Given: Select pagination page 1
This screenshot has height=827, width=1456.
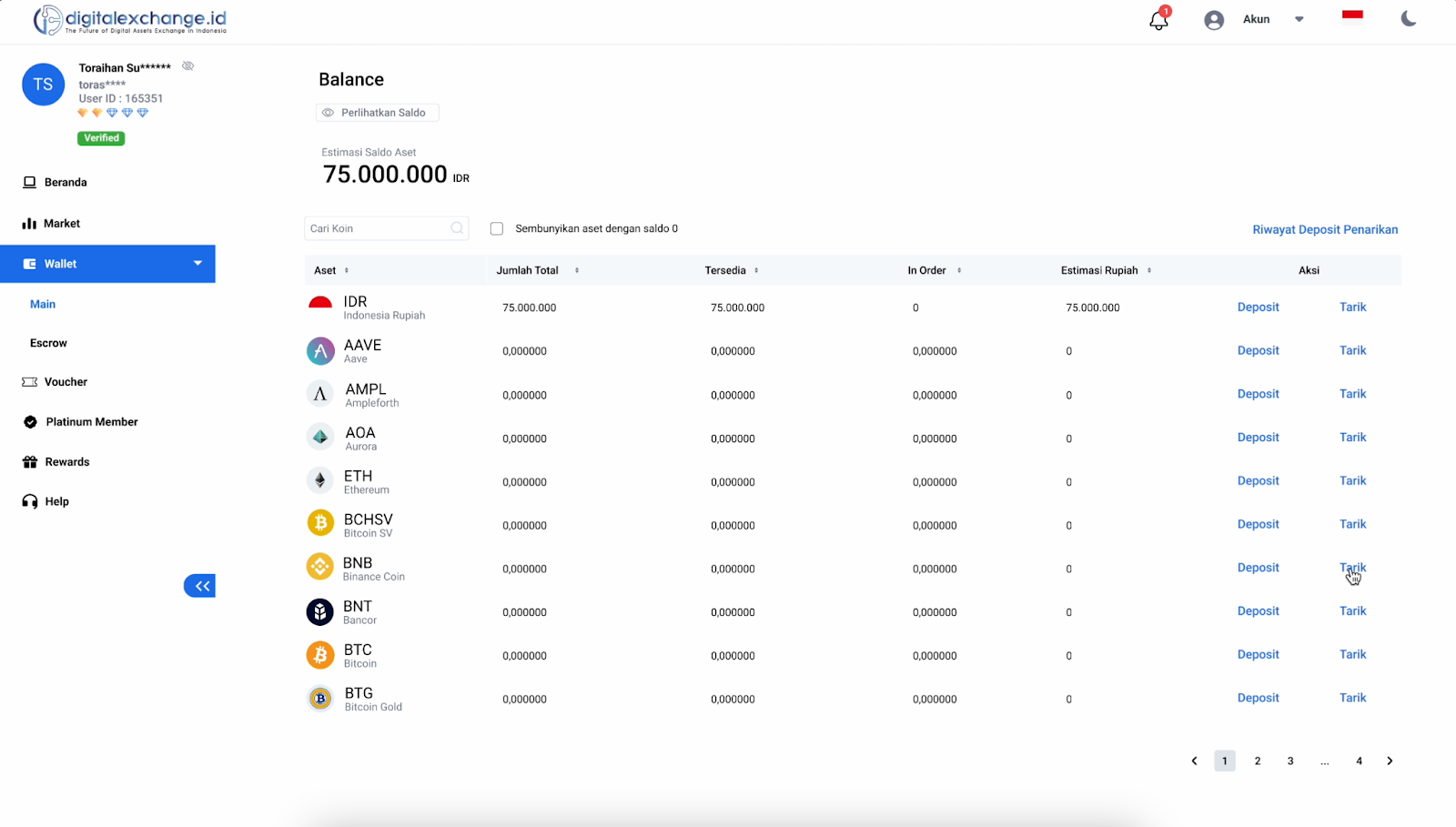Looking at the screenshot, I should 1225,761.
